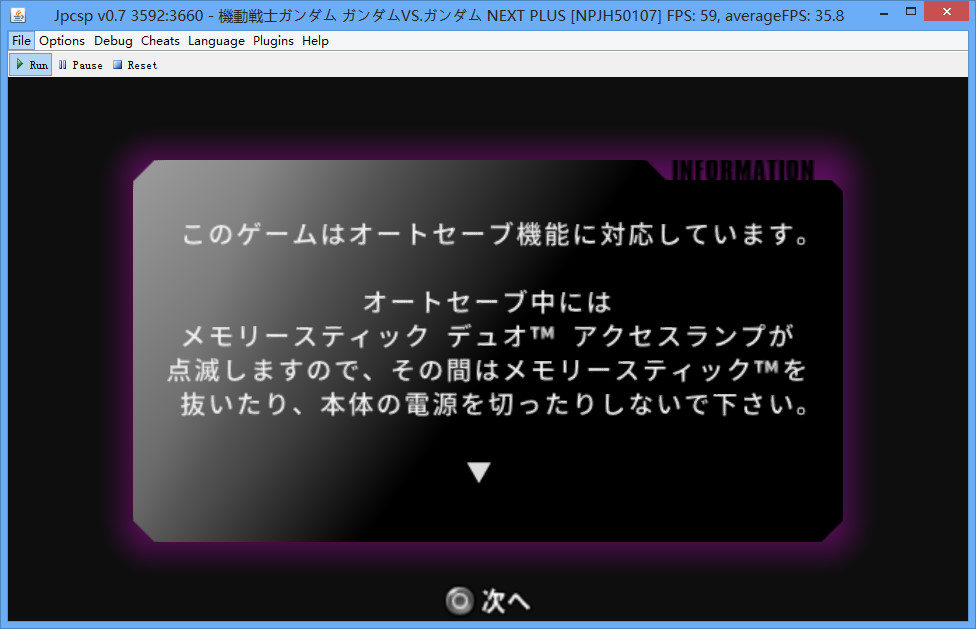The width and height of the screenshot is (976, 629).
Task: Click the Jpcsp Java app icon
Action: pos(19,15)
